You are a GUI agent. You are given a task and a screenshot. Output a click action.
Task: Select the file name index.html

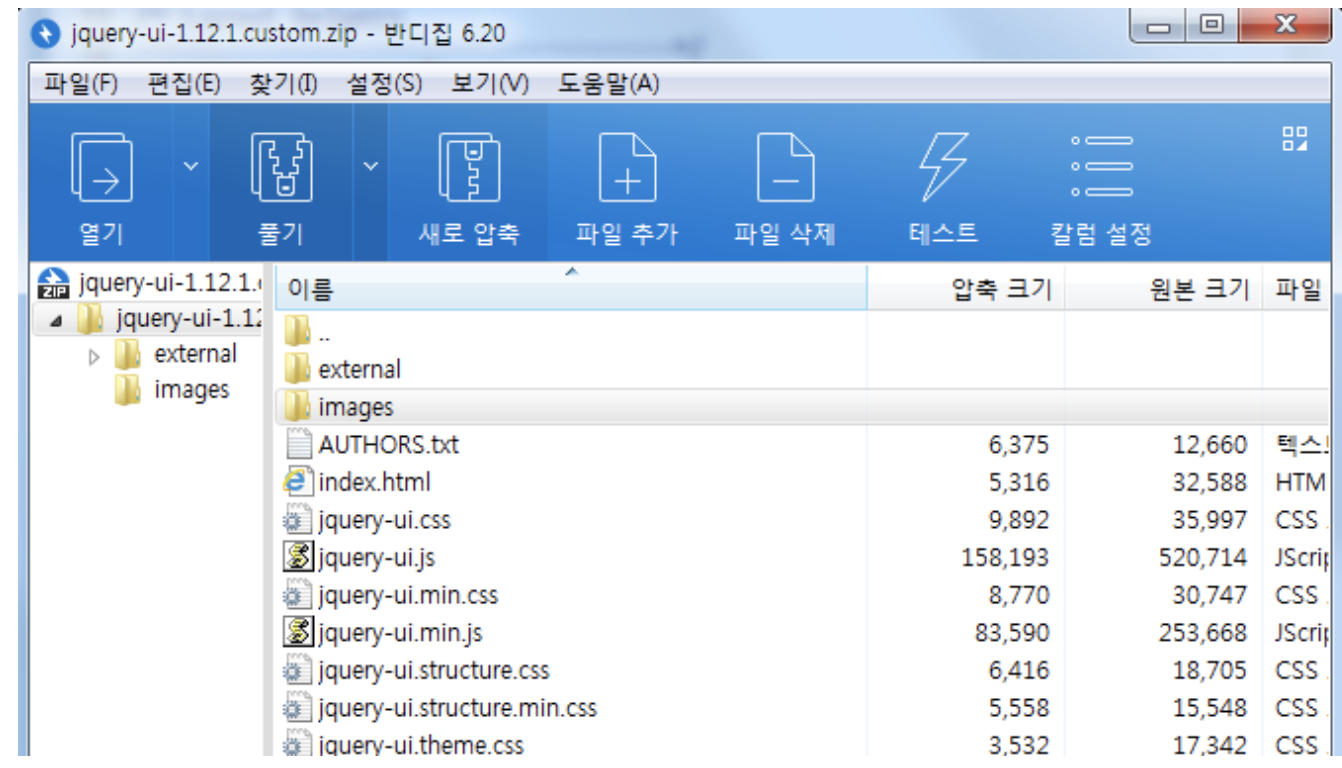click(x=374, y=482)
